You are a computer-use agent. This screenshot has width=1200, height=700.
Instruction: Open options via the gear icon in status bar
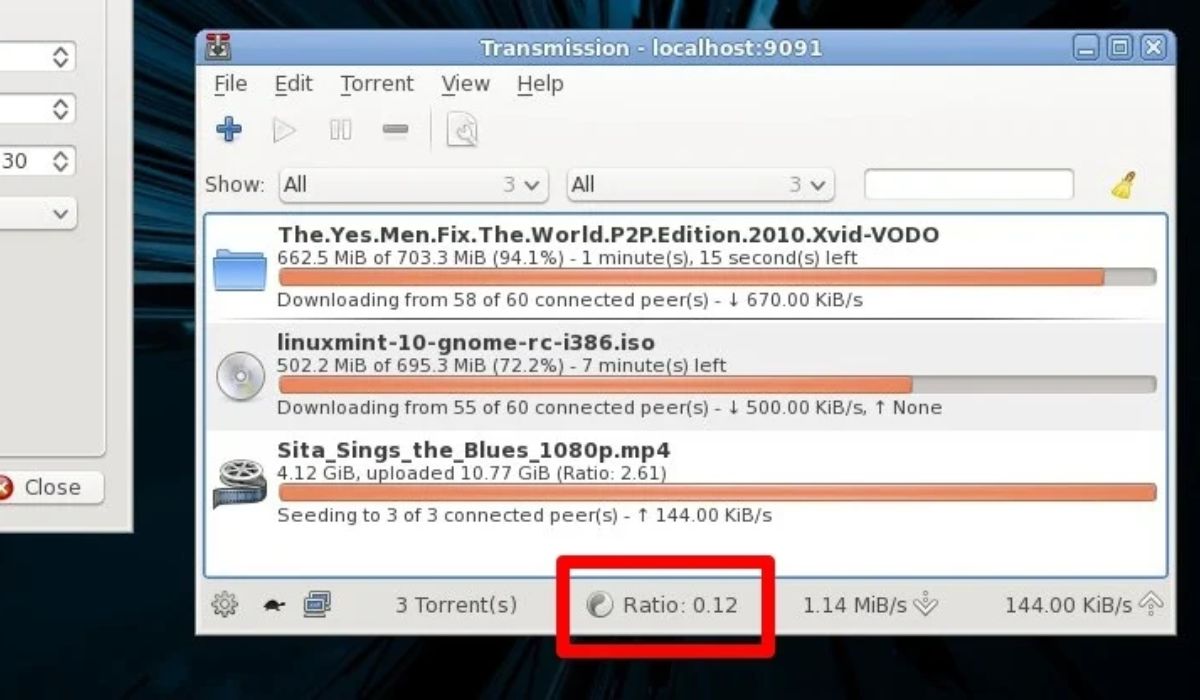225,604
